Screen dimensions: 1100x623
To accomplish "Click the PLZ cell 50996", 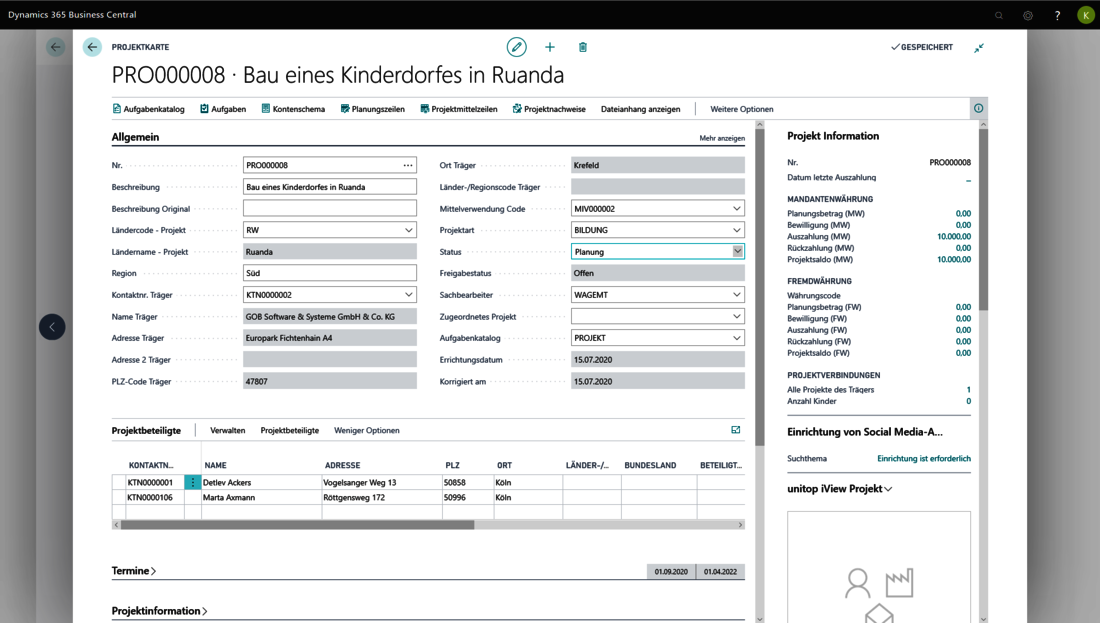I will (467, 497).
